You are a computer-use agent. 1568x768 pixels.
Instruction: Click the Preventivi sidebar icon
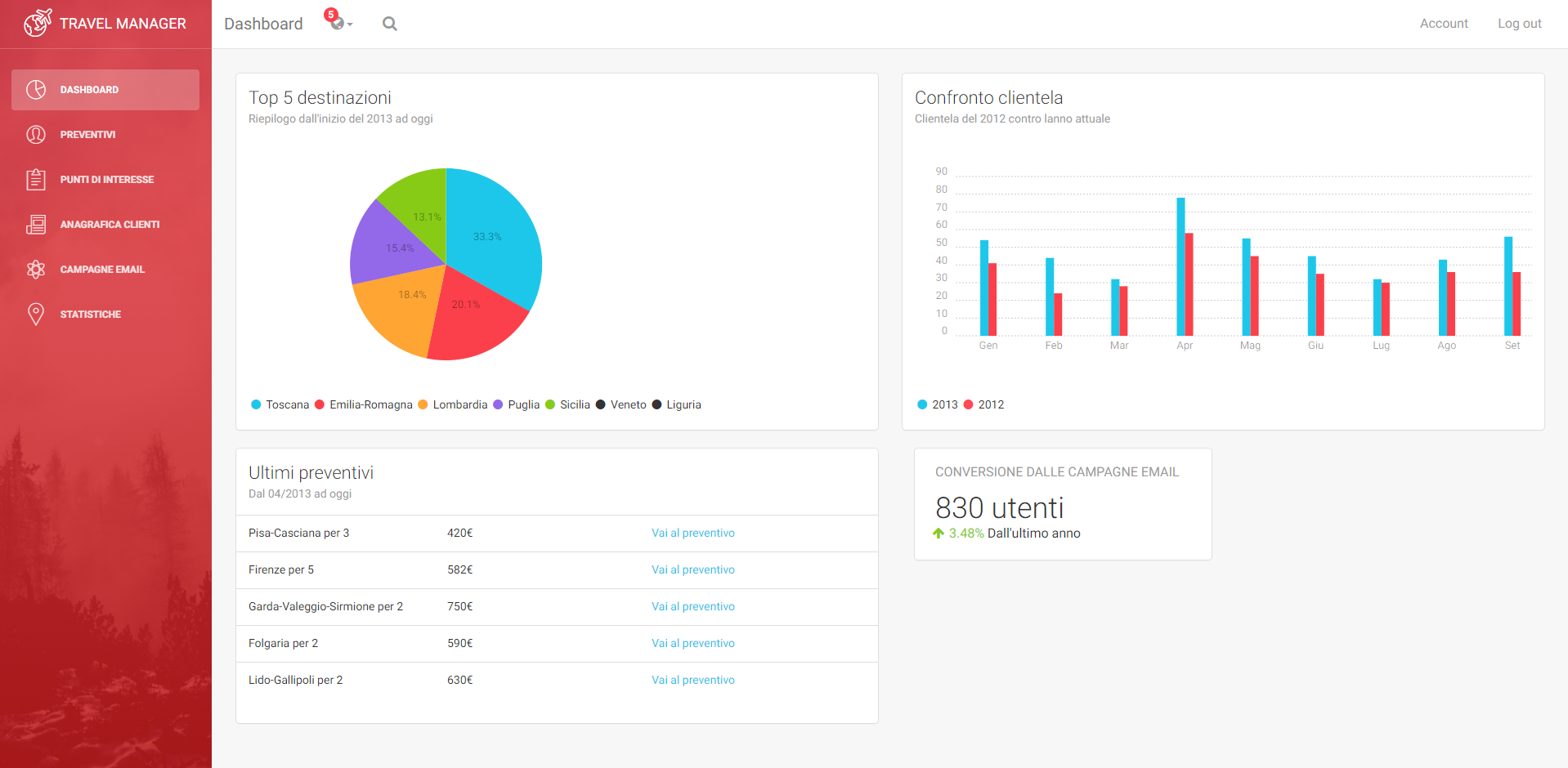tap(36, 135)
